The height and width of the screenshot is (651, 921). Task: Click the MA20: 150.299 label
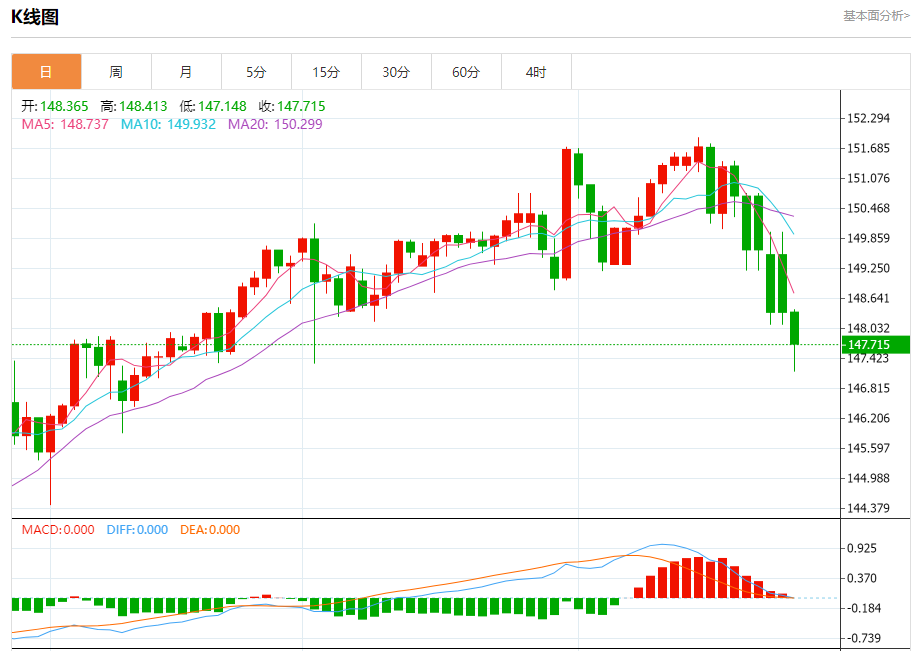(275, 124)
